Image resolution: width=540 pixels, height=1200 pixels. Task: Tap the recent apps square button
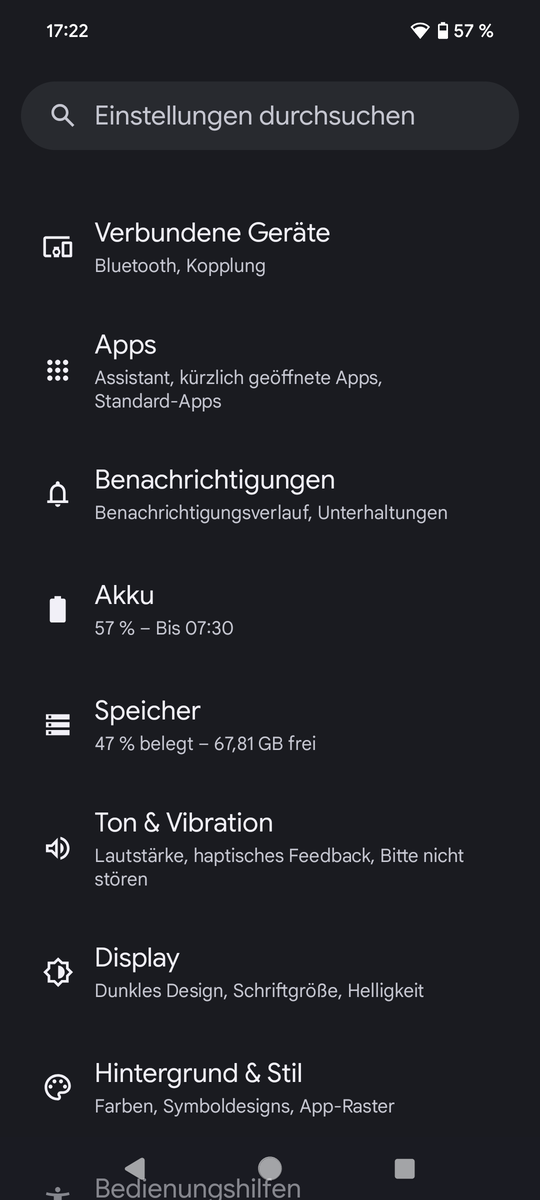coord(404,1168)
